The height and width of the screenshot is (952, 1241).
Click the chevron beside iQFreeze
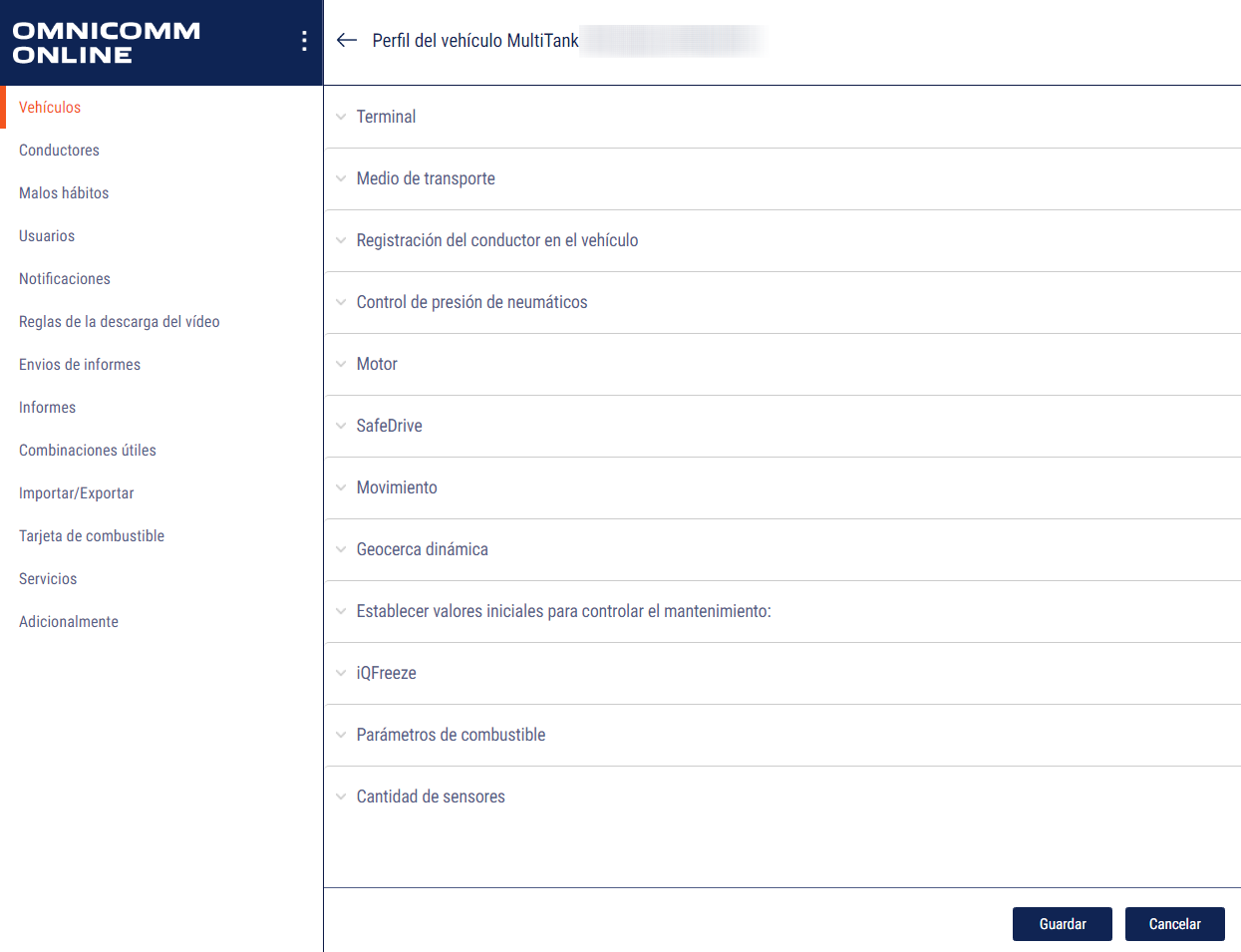[x=342, y=673]
